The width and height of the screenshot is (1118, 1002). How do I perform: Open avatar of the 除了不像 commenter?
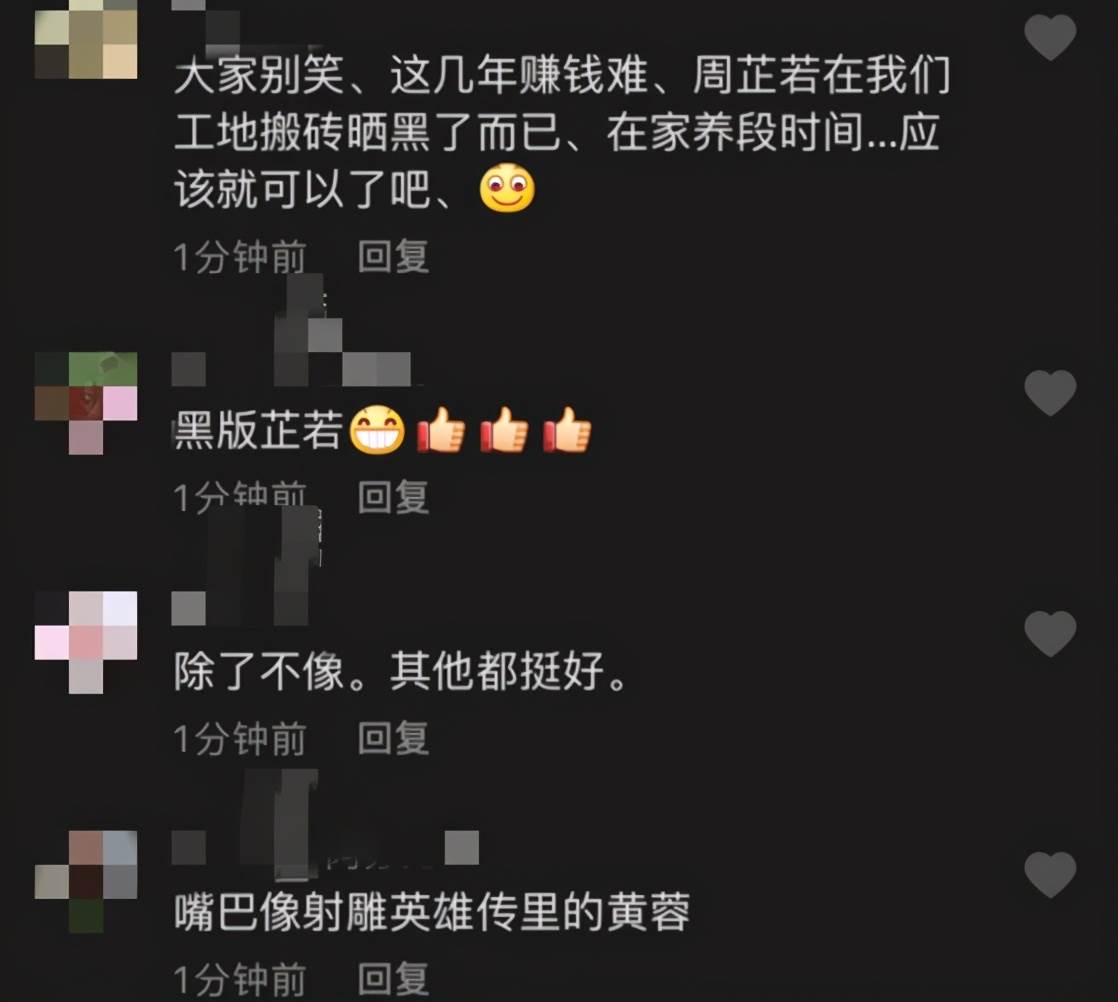coord(86,643)
